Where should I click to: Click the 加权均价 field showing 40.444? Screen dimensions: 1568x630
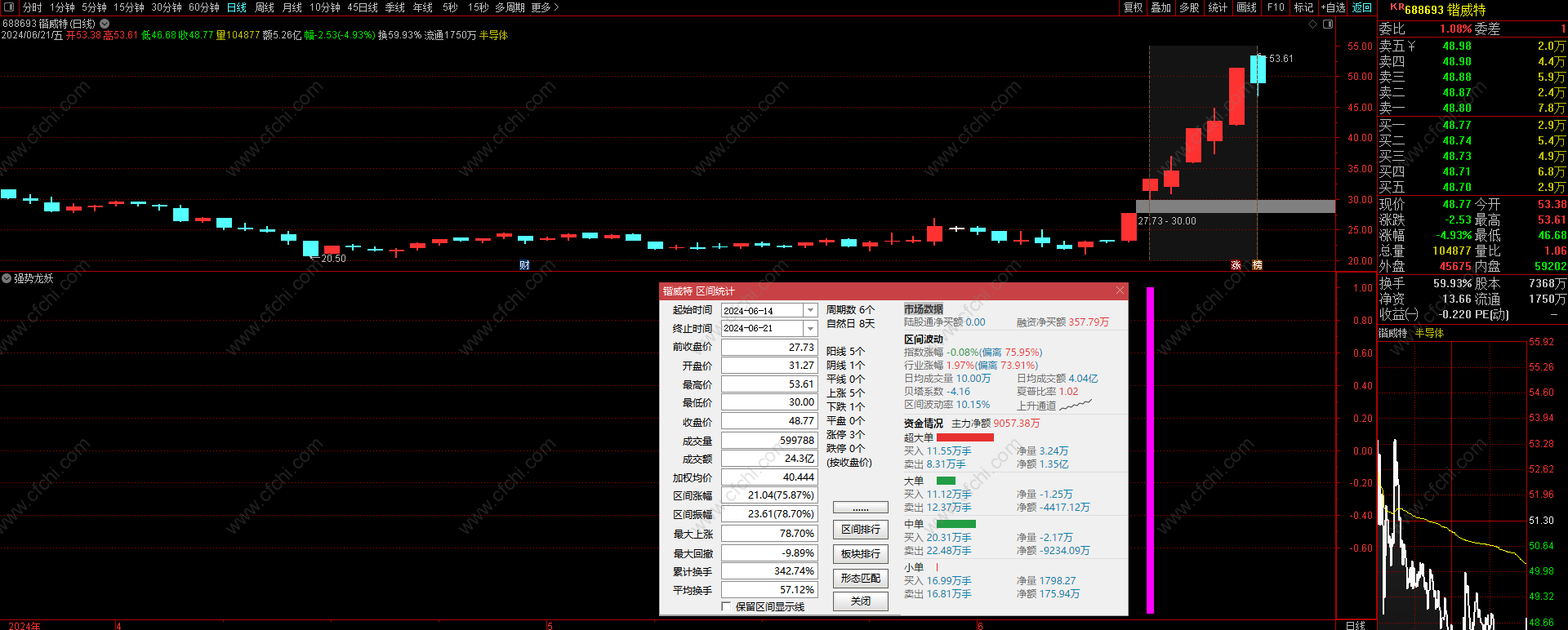click(x=768, y=477)
